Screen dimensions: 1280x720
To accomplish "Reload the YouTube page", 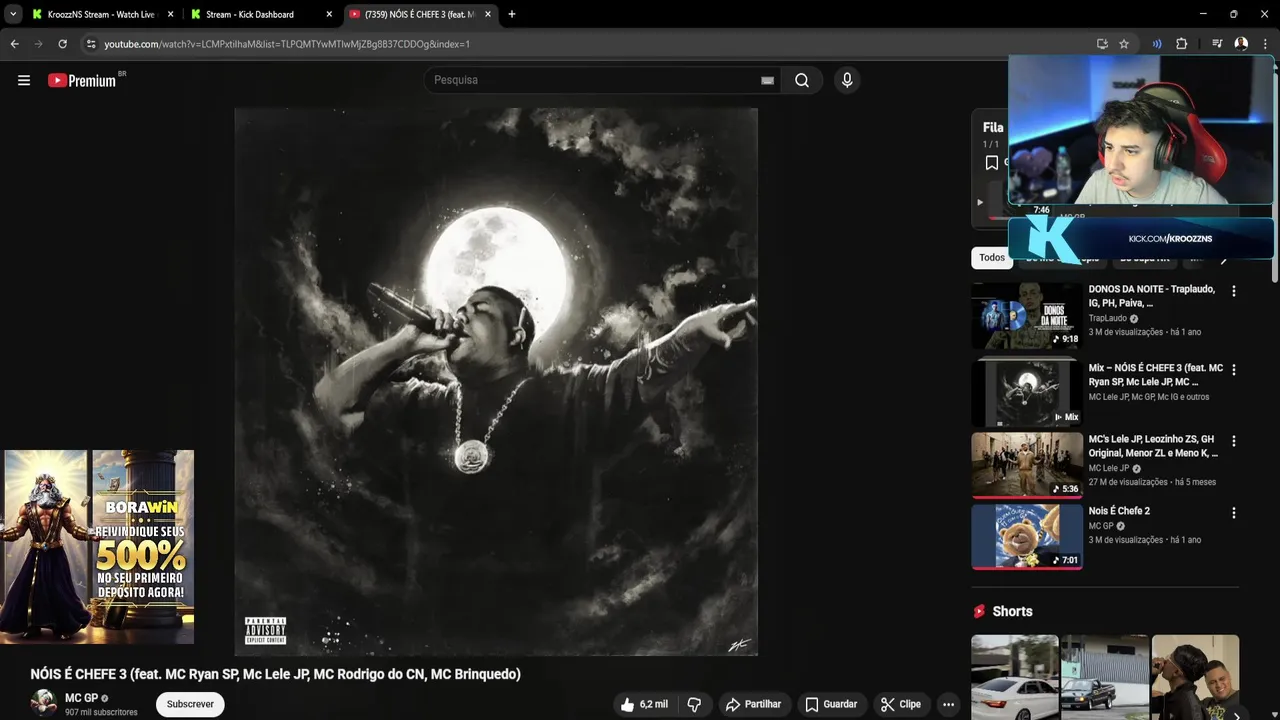I will [x=62, y=44].
